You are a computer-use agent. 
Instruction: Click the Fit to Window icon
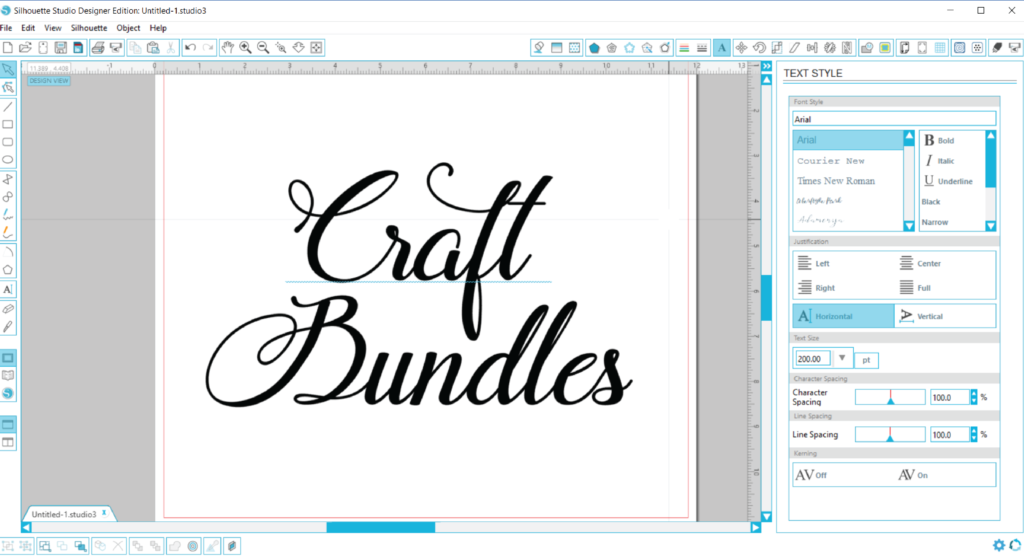(x=317, y=48)
